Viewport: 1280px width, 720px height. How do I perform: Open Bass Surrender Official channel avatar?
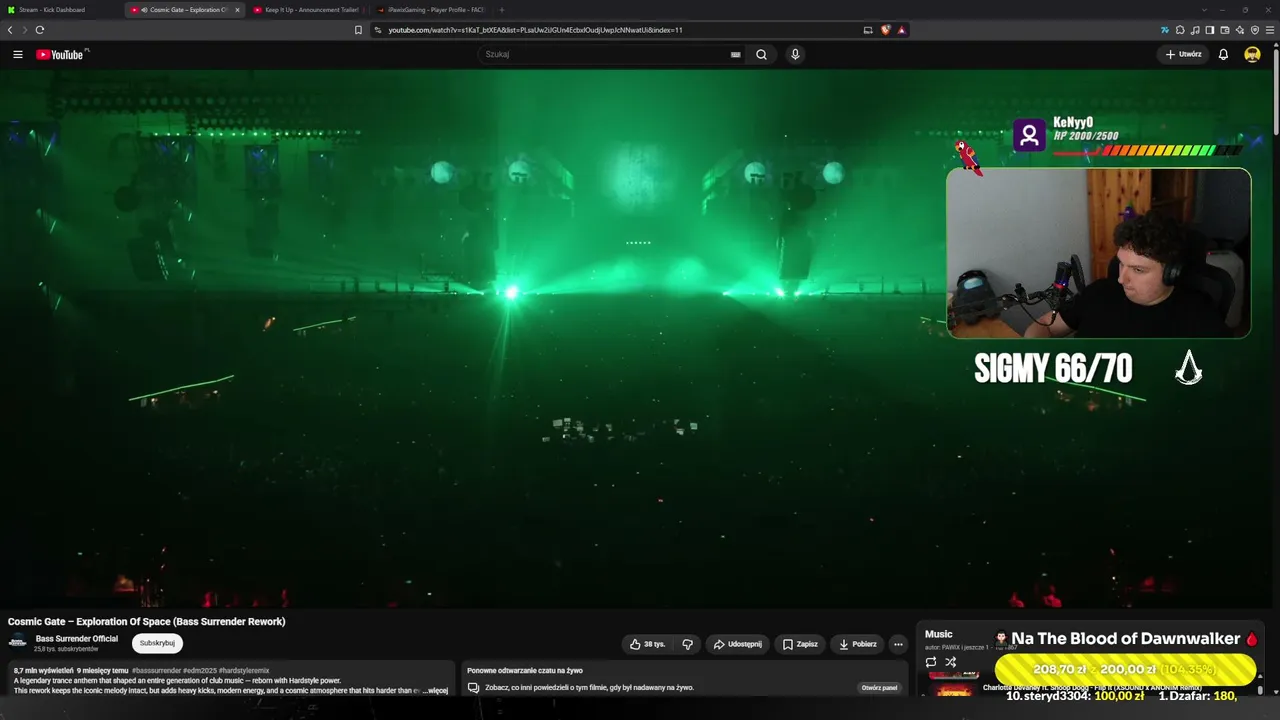coord(18,643)
